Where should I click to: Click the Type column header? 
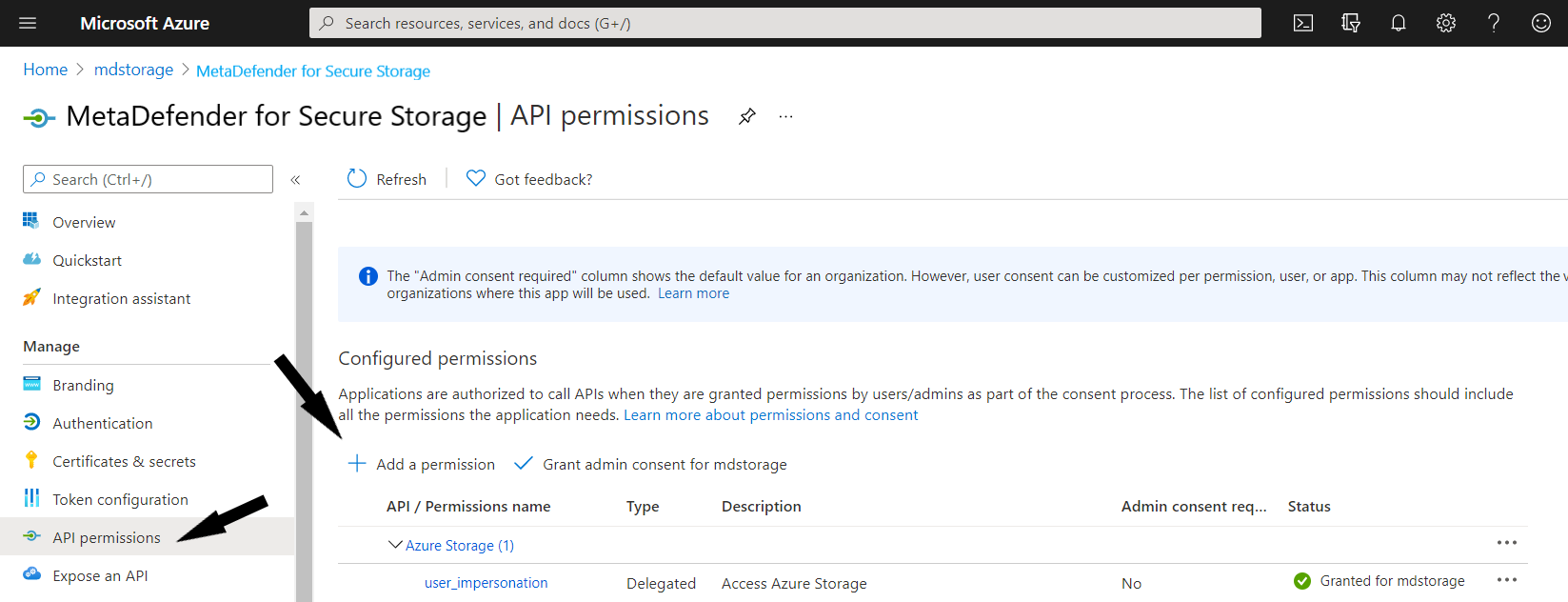coord(643,507)
